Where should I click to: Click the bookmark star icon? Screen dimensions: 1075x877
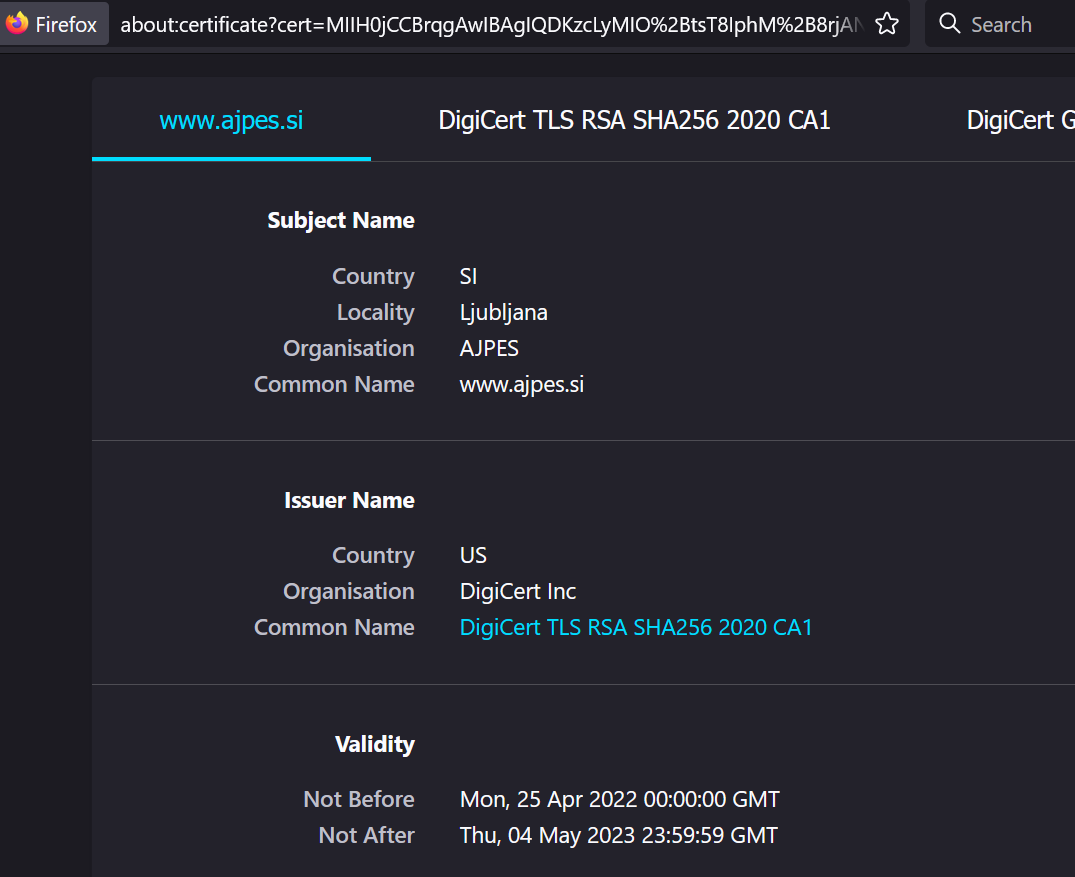coord(886,25)
